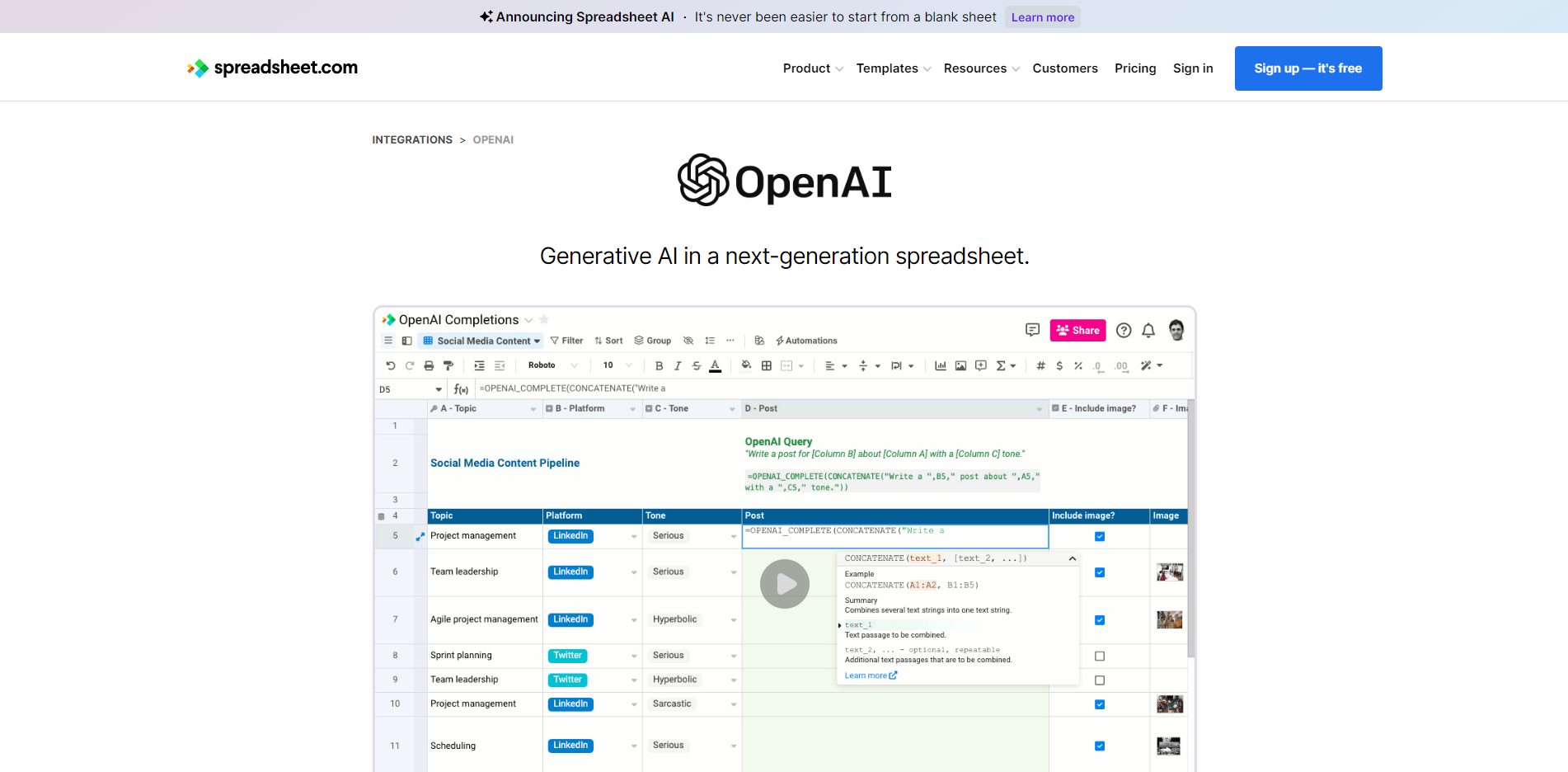Uncheck Include image for Project management row 5
The width and height of the screenshot is (1568, 772).
[x=1100, y=536]
